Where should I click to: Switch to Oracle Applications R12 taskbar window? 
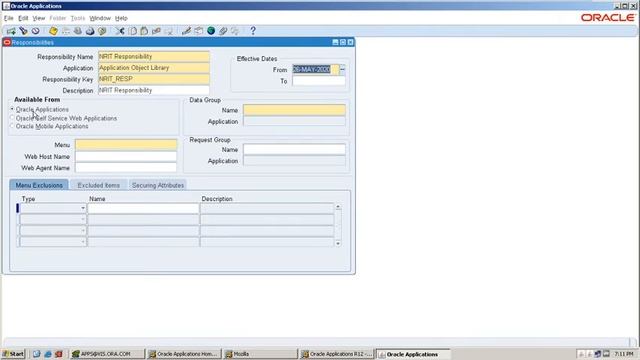[337, 354]
